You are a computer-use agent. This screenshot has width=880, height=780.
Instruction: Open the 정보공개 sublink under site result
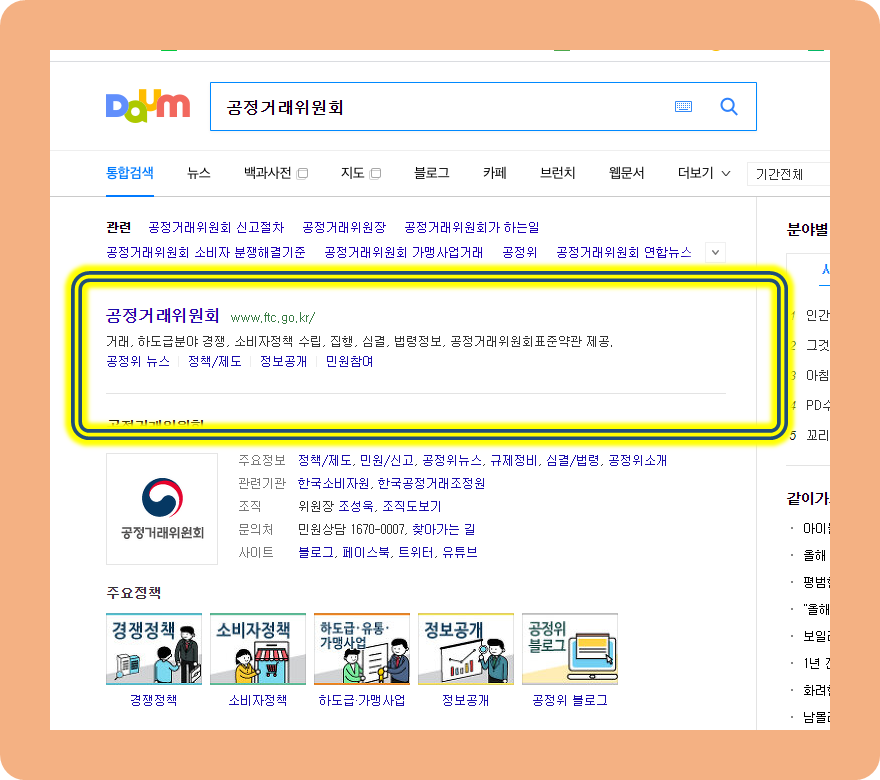pos(283,361)
